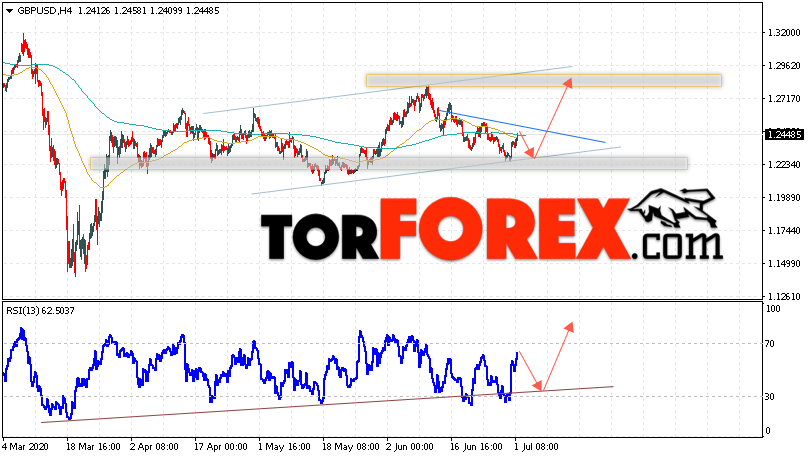The height and width of the screenshot is (458, 808).
Task: Select the upper resistance zone rectangle
Action: coord(544,80)
